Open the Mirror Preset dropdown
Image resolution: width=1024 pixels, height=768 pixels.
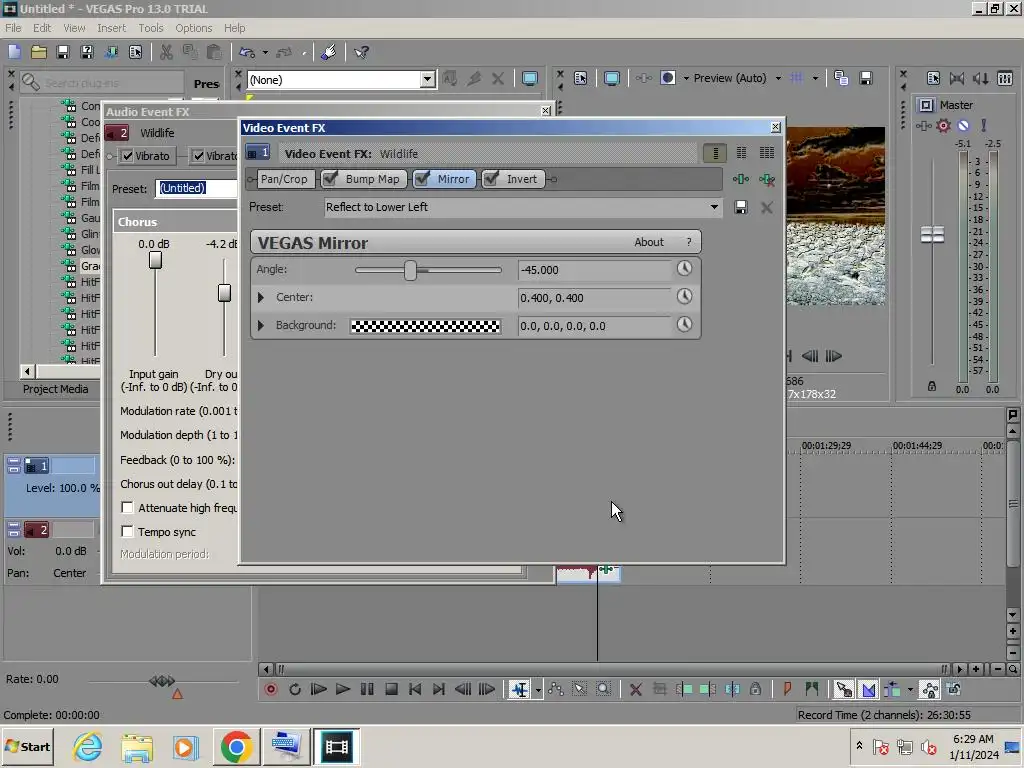coord(714,208)
